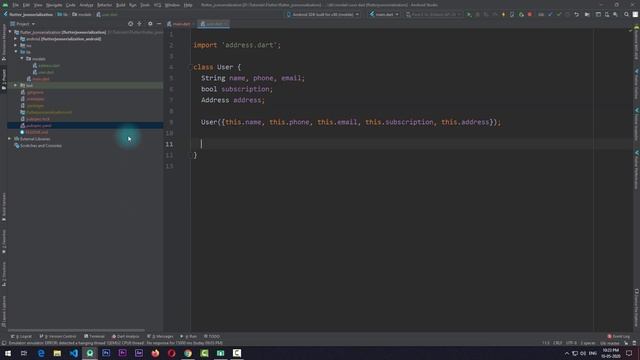Open the Event Log

[x=619, y=336]
